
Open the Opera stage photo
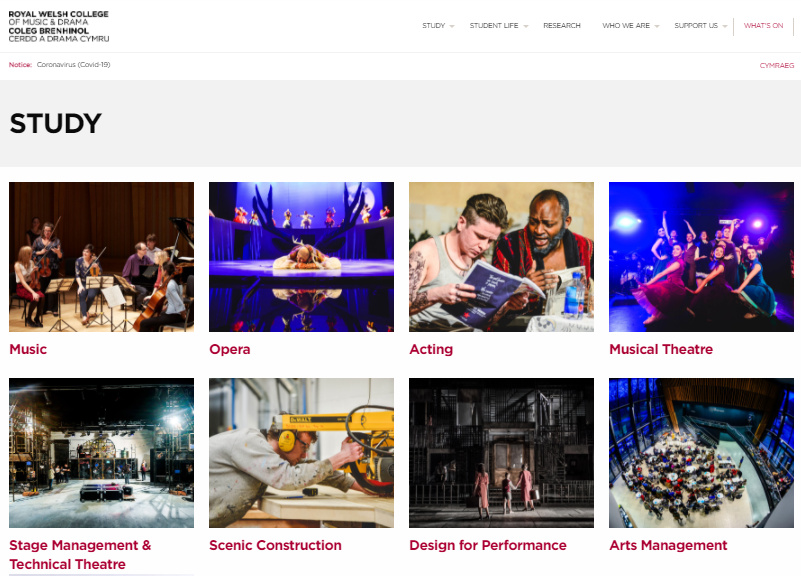[x=301, y=257]
